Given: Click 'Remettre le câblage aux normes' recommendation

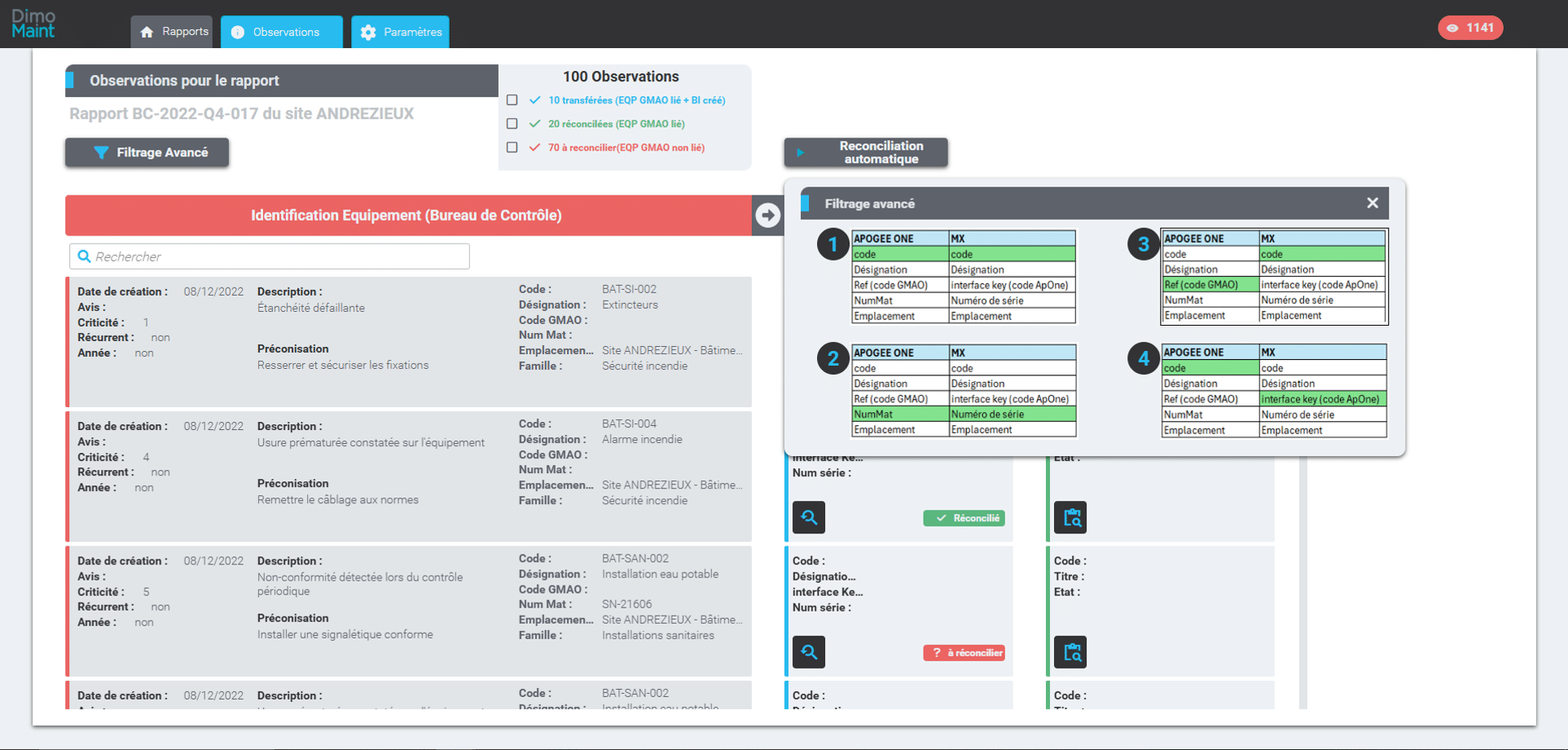Looking at the screenshot, I should [x=338, y=500].
